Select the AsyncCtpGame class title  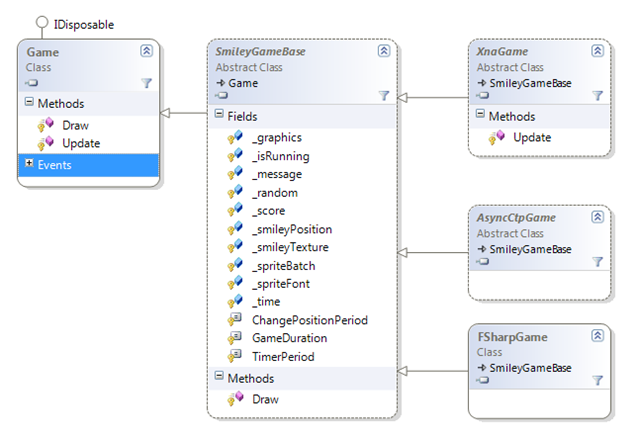point(516,218)
